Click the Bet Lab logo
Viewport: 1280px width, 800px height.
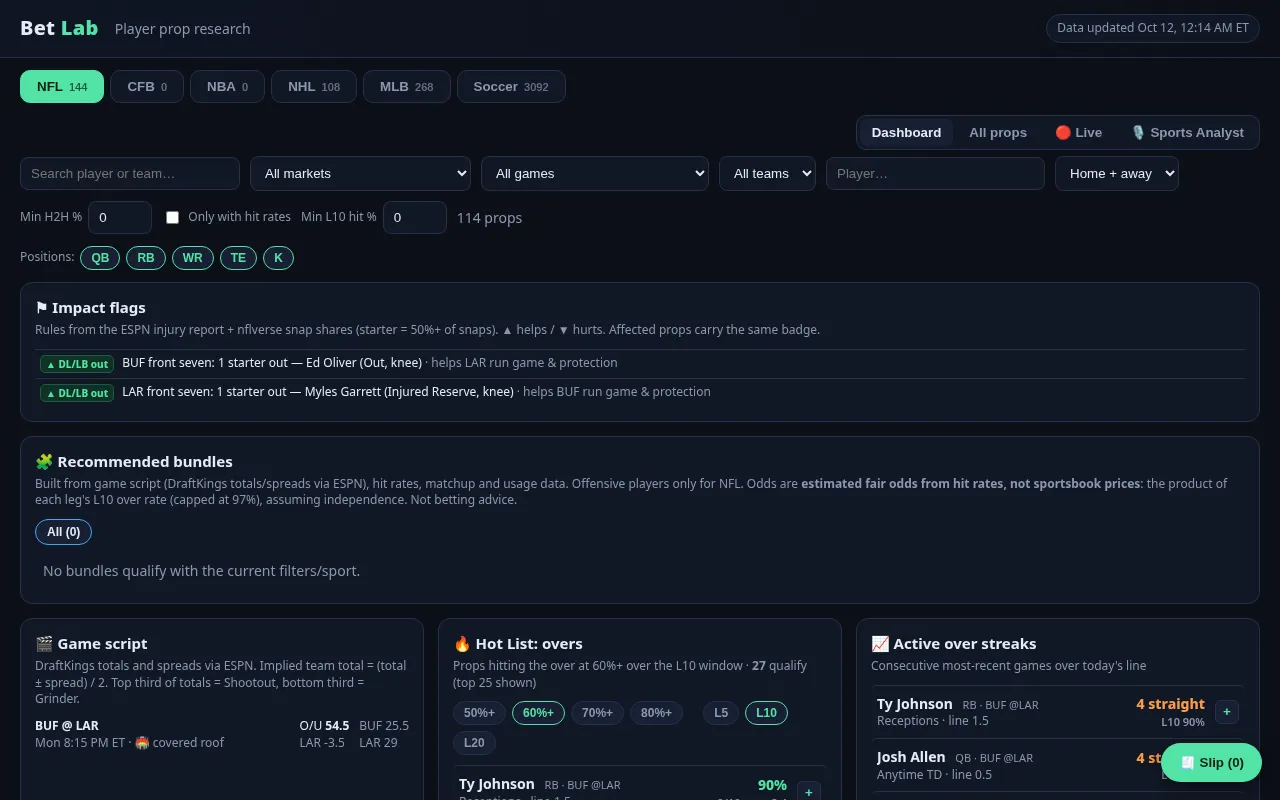tap(59, 28)
